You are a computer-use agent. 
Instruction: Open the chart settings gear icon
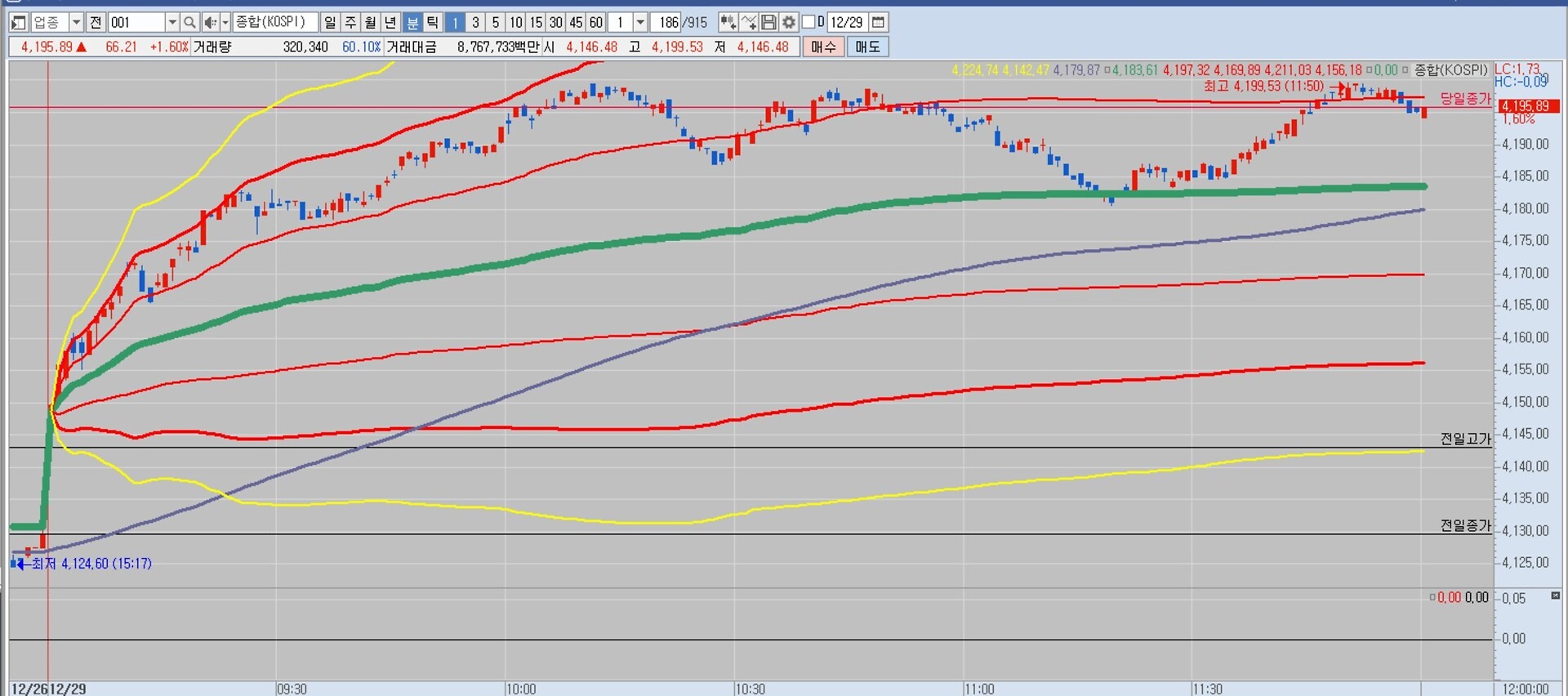[x=789, y=22]
